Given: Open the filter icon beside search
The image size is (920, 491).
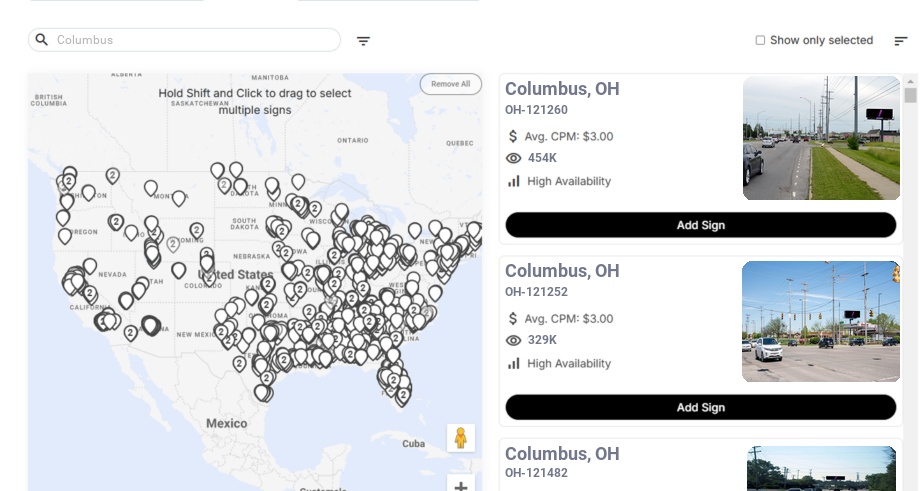Looking at the screenshot, I should (363, 41).
